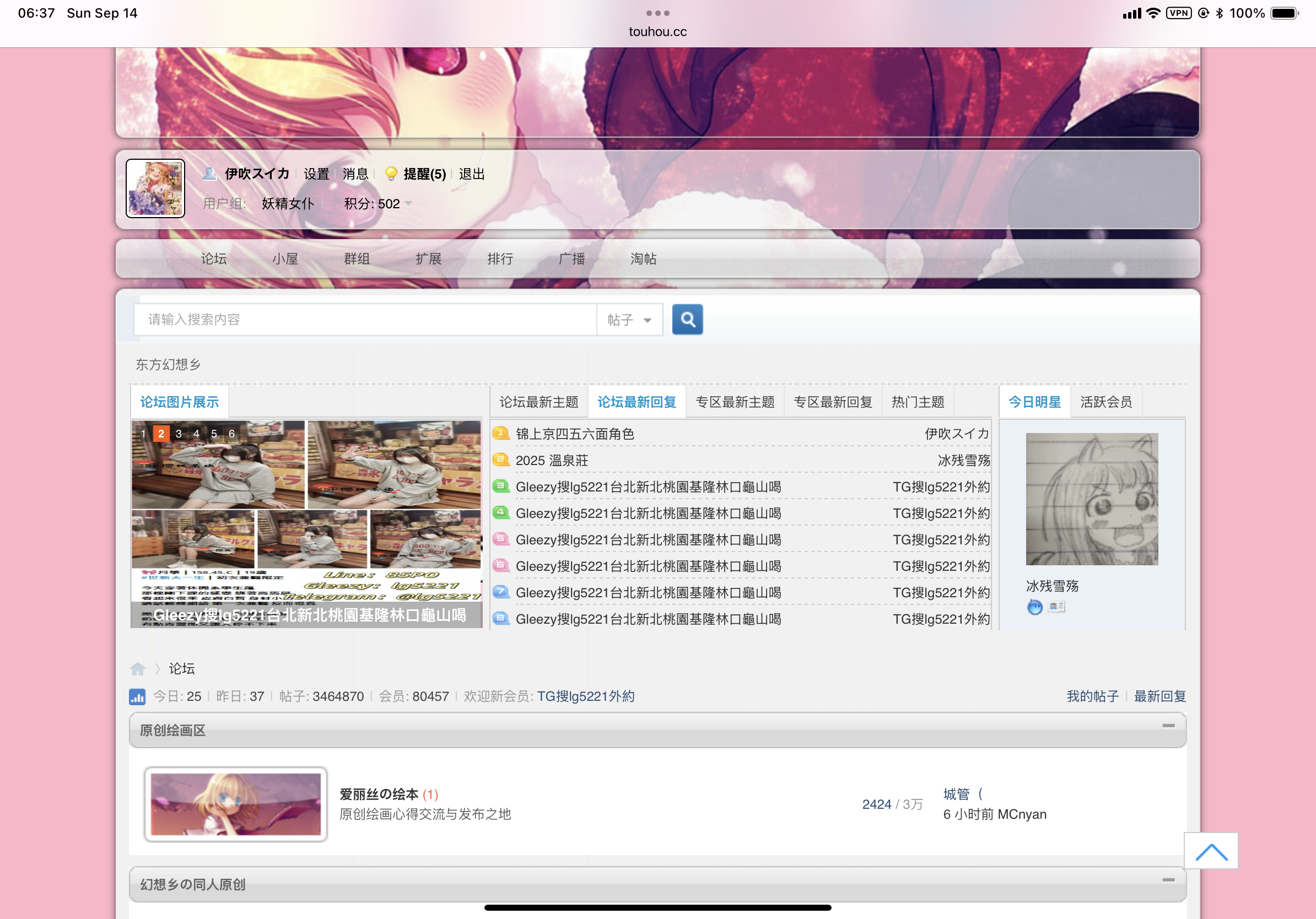Viewport: 1316px width, 919px height.
Task: Collapse the 原创绘画区 section
Action: pos(1169,726)
